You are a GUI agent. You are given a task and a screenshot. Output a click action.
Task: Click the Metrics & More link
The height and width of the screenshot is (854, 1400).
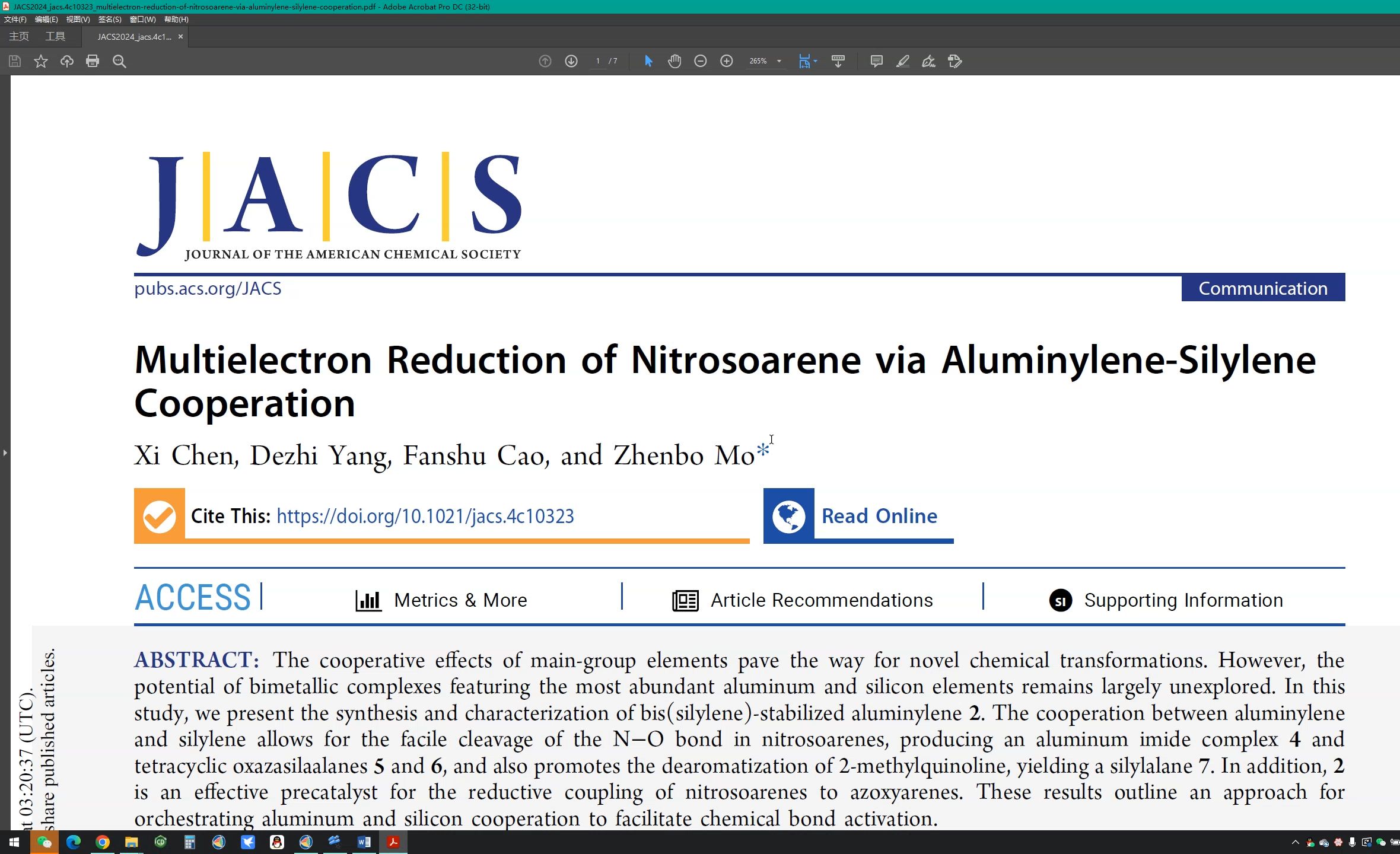(460, 600)
